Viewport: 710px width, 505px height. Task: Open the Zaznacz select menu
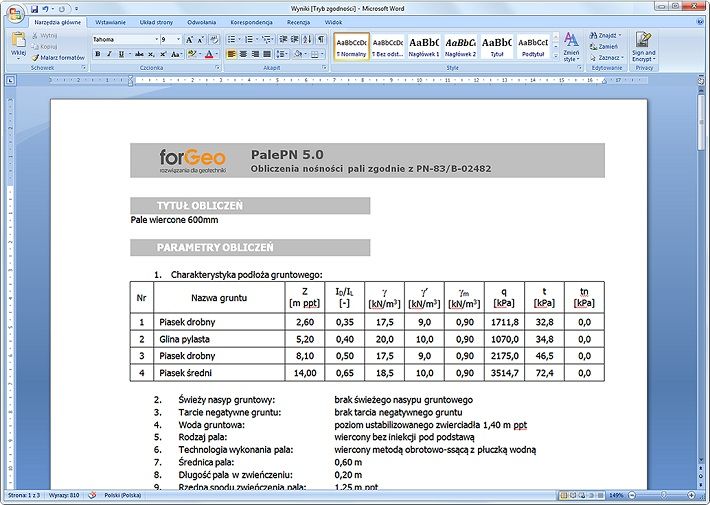(607, 58)
